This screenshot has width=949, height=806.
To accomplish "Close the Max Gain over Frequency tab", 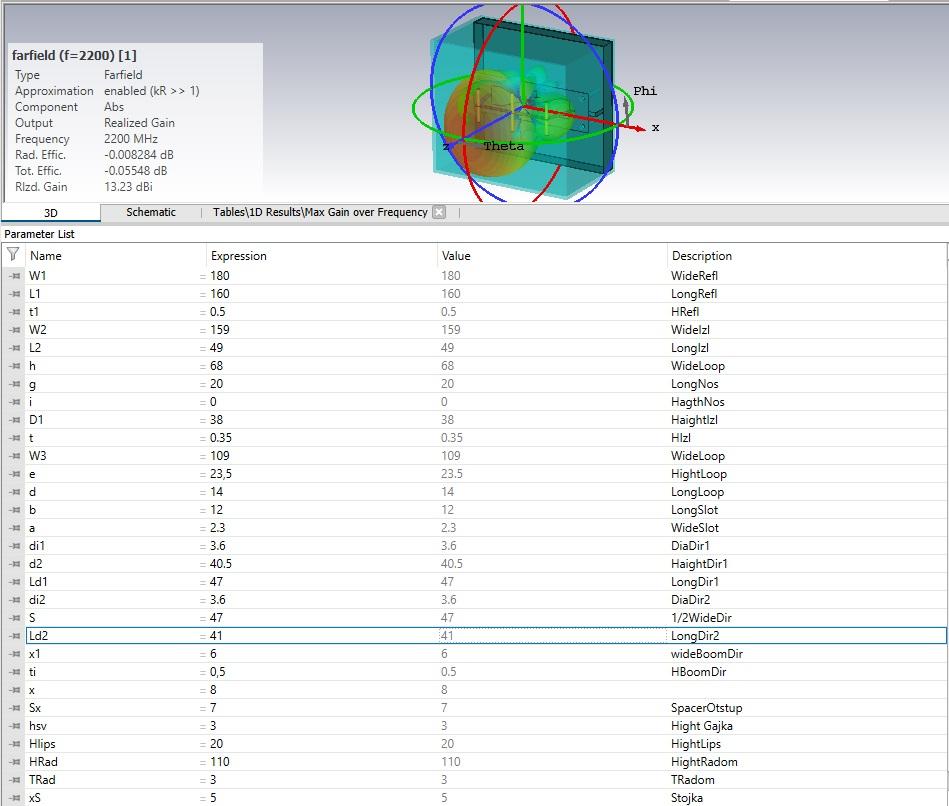I will pyautogui.click(x=439, y=212).
